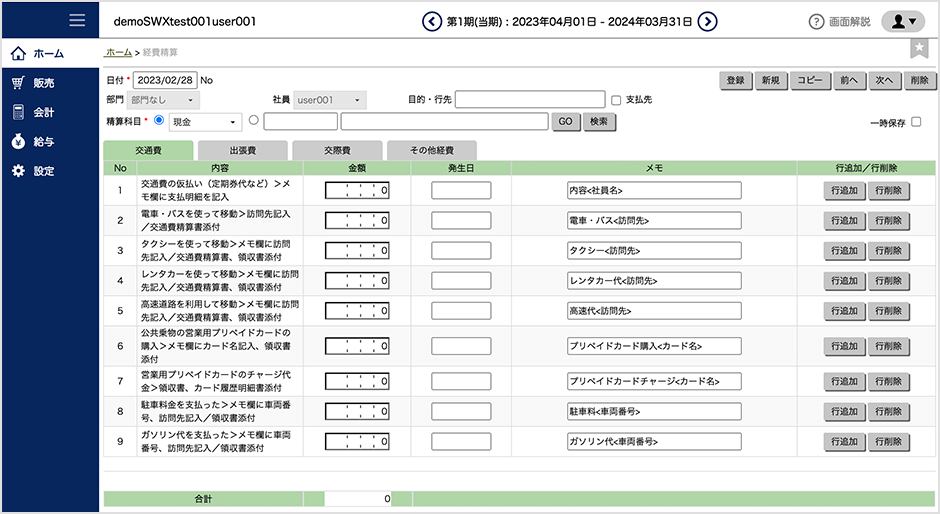Click the GO button
This screenshot has width=940, height=514.
pyautogui.click(x=565, y=121)
